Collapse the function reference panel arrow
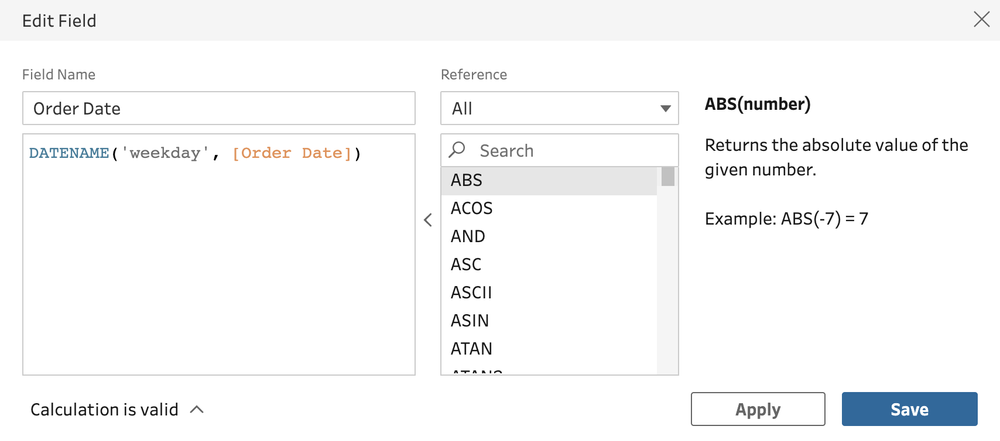The width and height of the screenshot is (1000, 441). 428,220
